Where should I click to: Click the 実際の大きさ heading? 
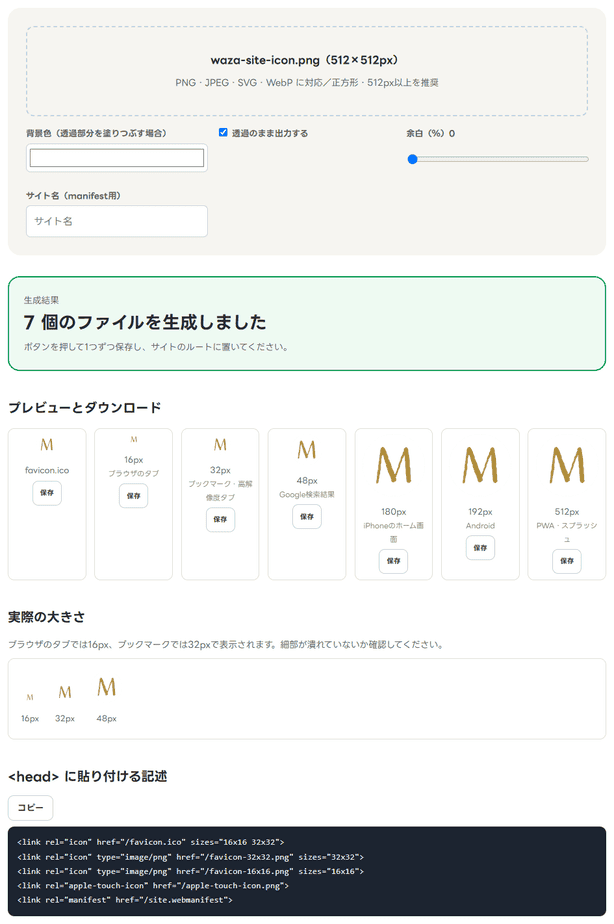click(x=47, y=617)
